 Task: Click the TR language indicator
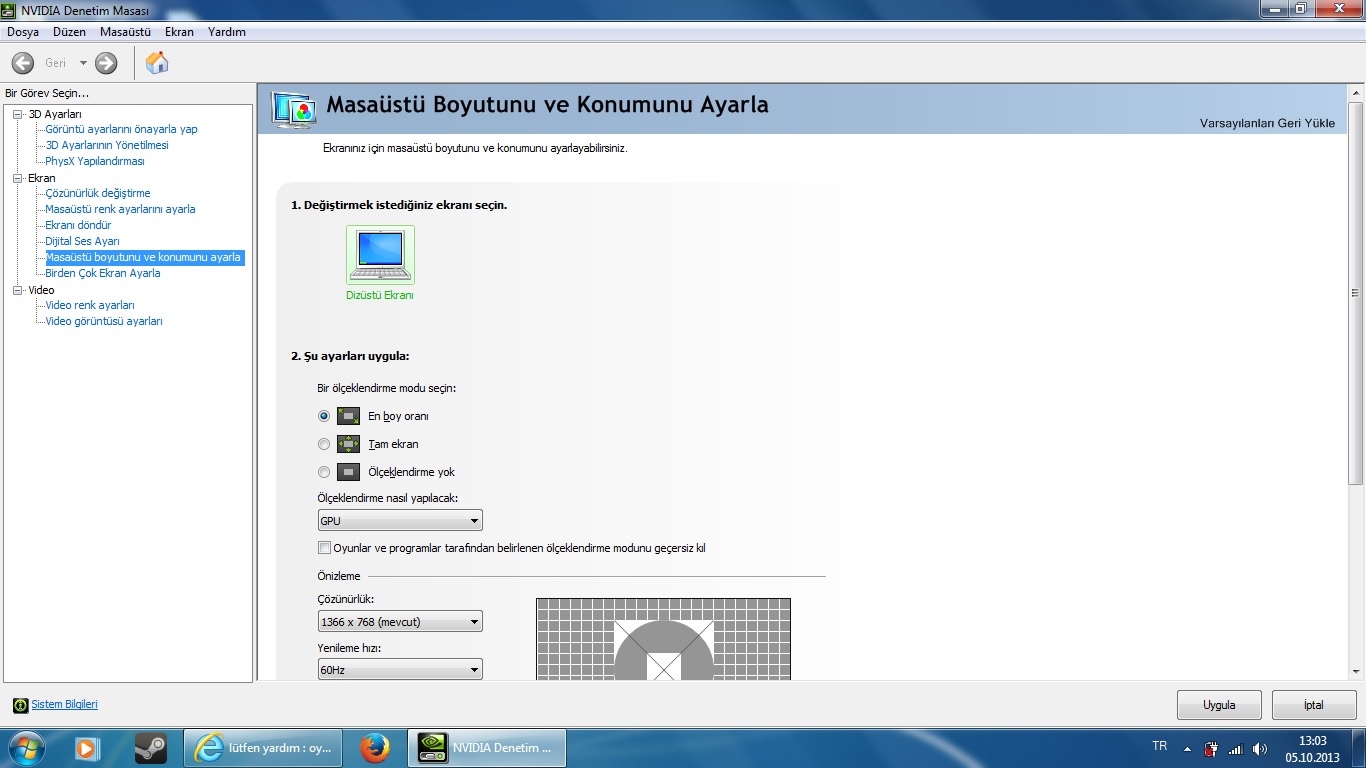1160,746
